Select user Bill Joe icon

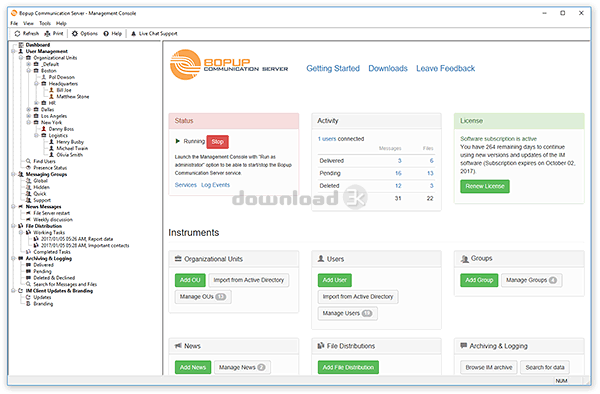[51, 90]
